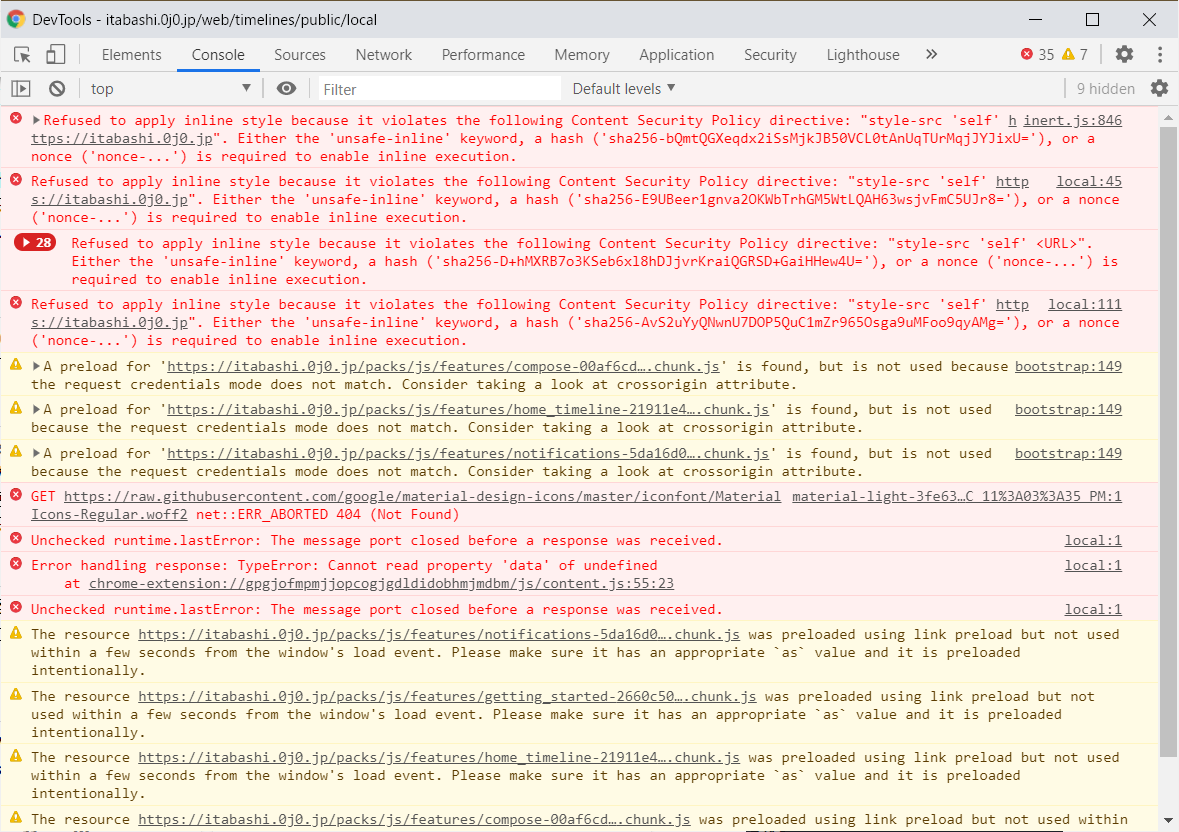Viewport: 1179px width, 832px height.
Task: Click the console Filter input field
Action: [440, 89]
